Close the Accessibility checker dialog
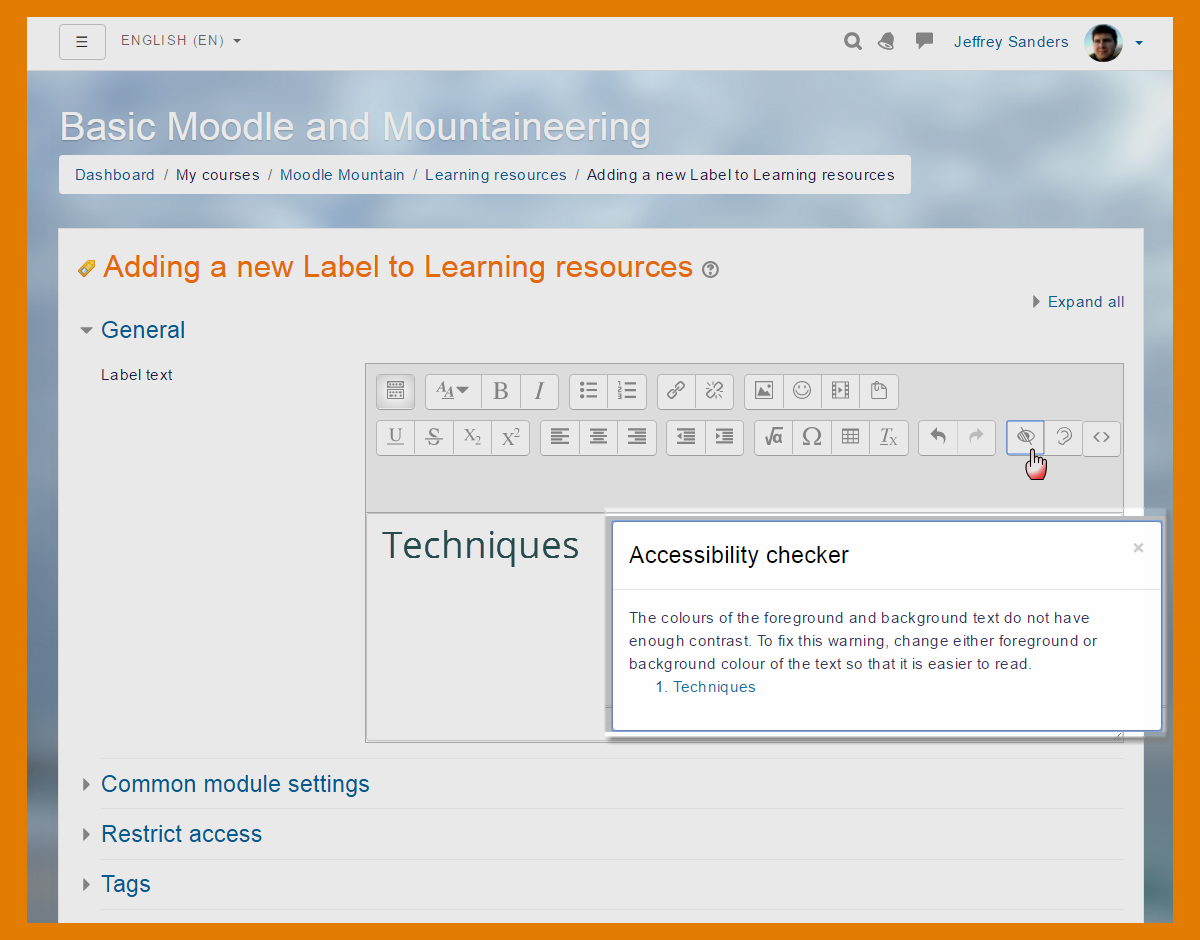 pyautogui.click(x=1138, y=548)
